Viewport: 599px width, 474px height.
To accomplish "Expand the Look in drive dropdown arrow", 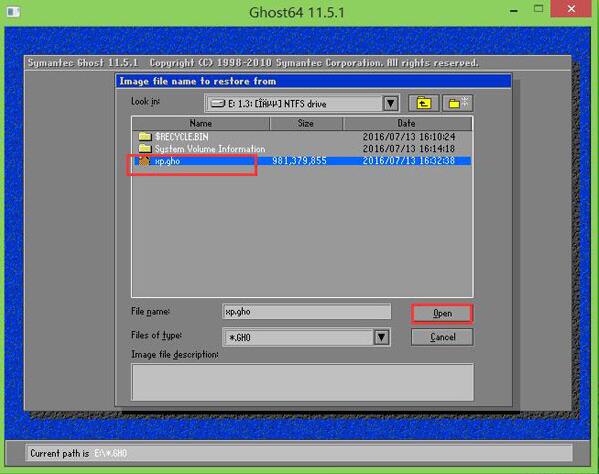I will (x=390, y=104).
